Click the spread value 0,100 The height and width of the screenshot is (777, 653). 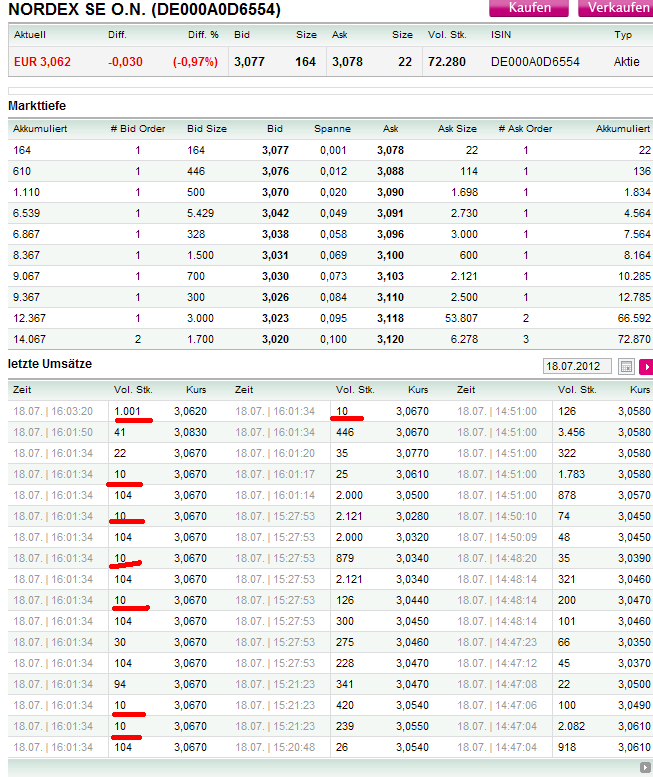(x=333, y=339)
